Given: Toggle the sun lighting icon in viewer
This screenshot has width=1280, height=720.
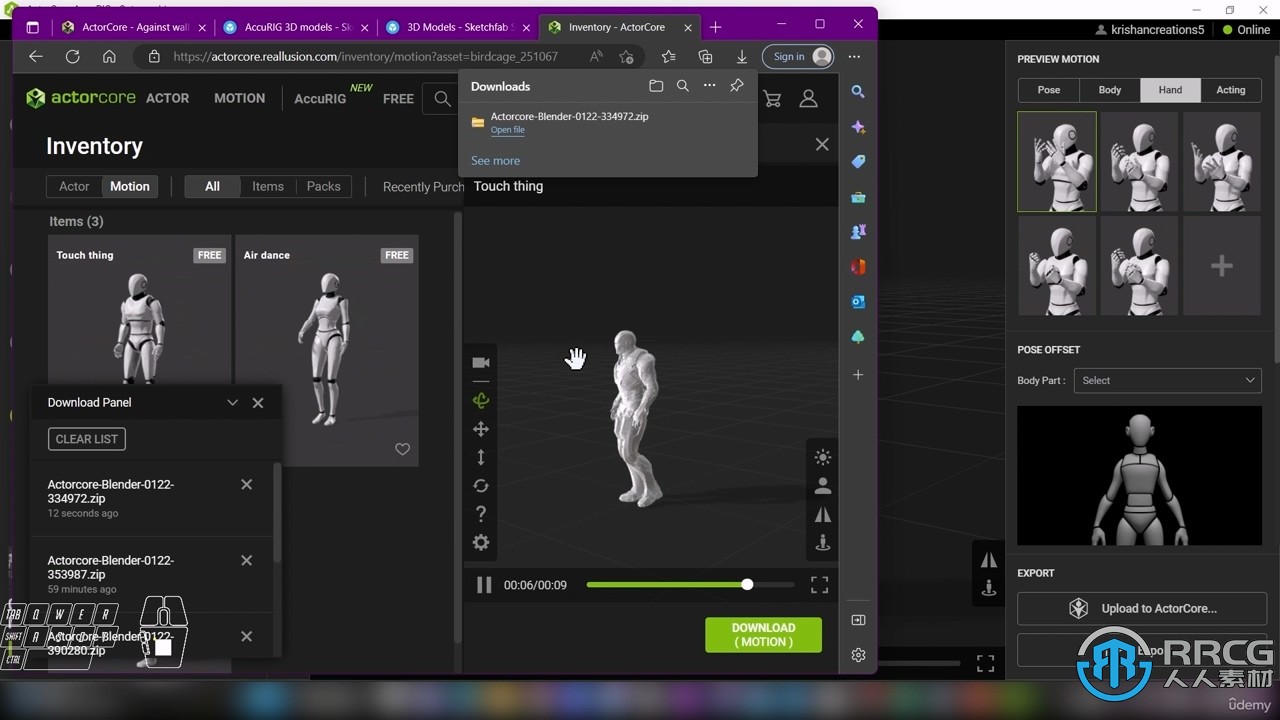Looking at the screenshot, I should pos(823,457).
